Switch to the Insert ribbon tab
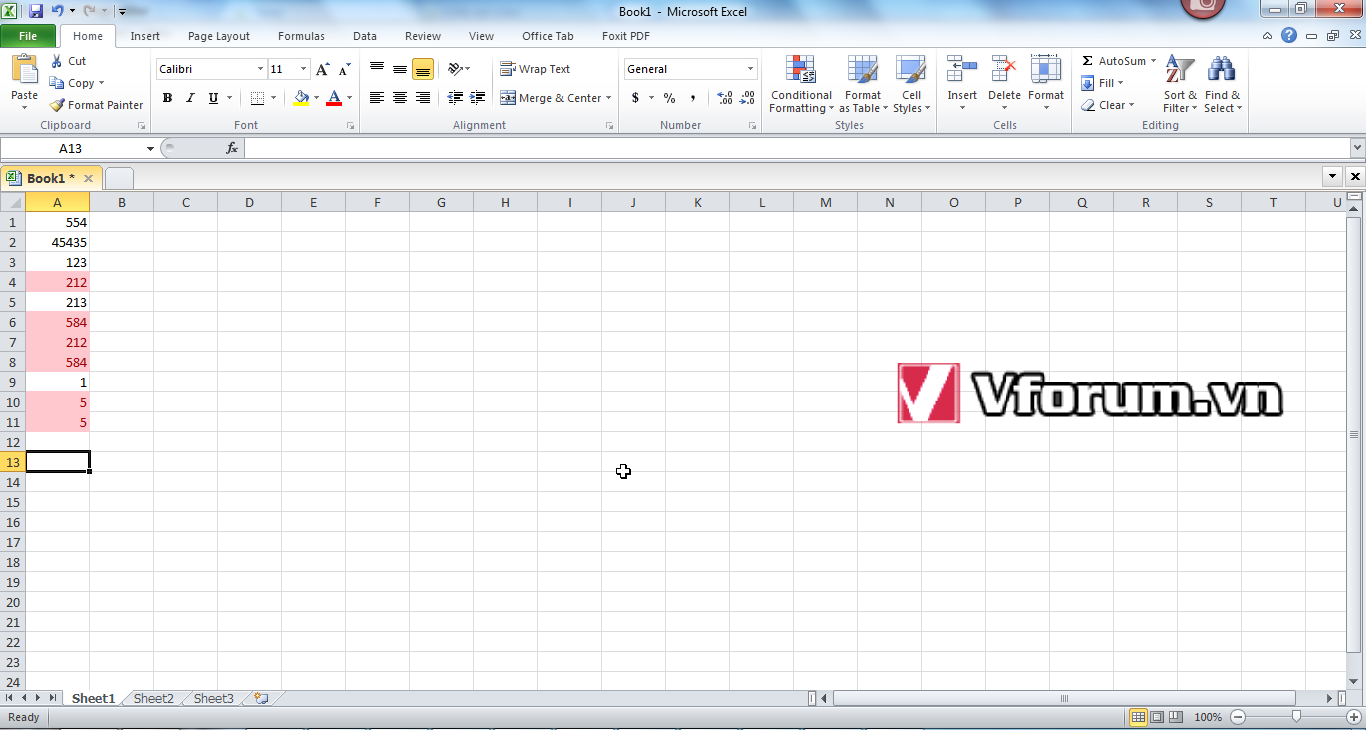The image size is (1366, 730). [x=145, y=36]
